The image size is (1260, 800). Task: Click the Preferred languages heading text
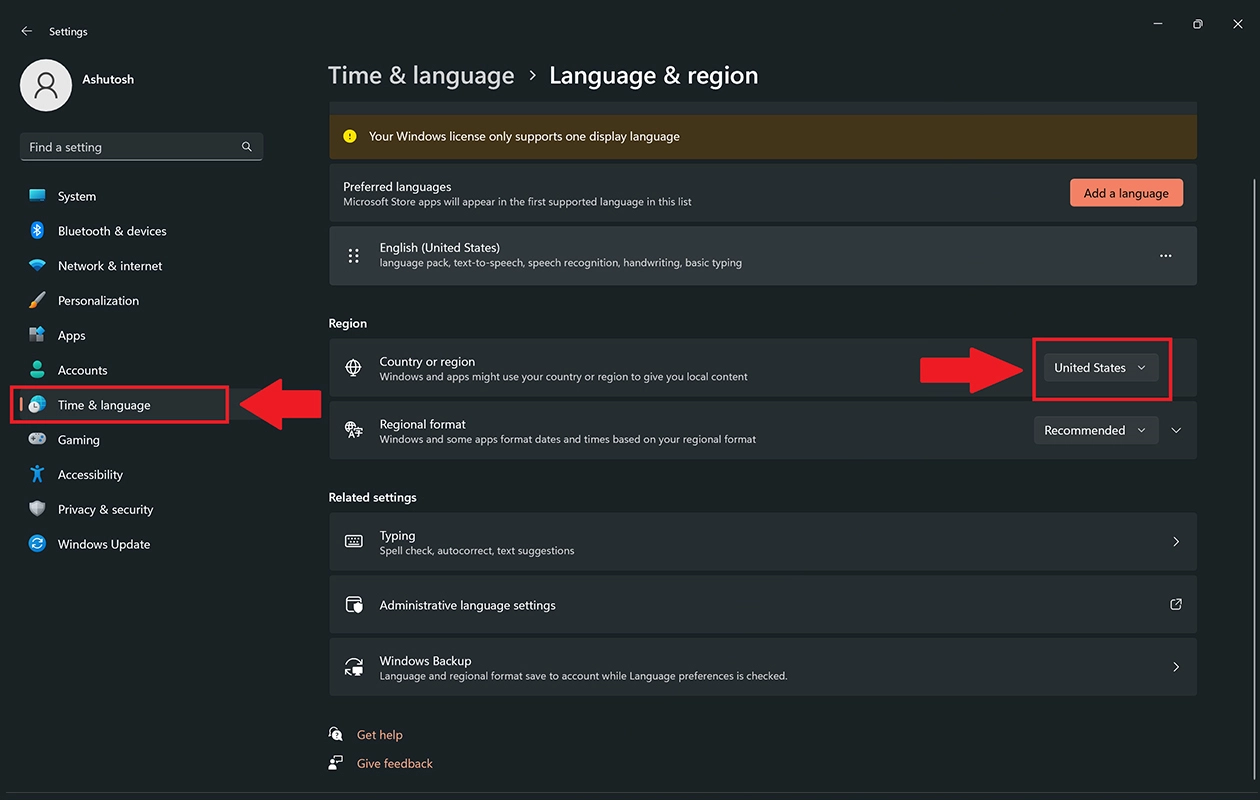coord(397,187)
